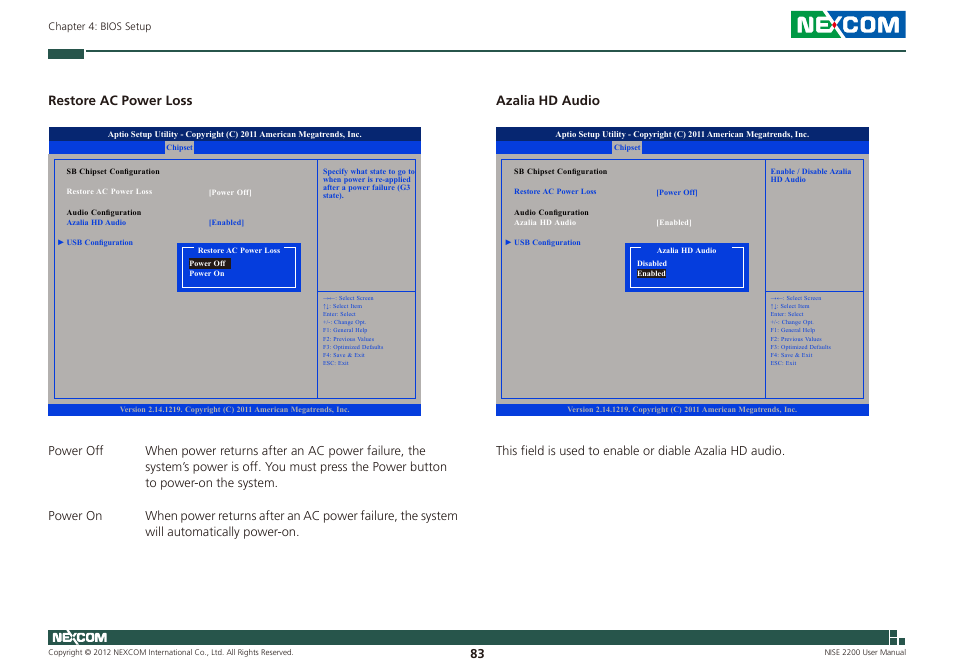Click the 'Power On' description label below the screens
The image size is (954, 672).
(75, 516)
